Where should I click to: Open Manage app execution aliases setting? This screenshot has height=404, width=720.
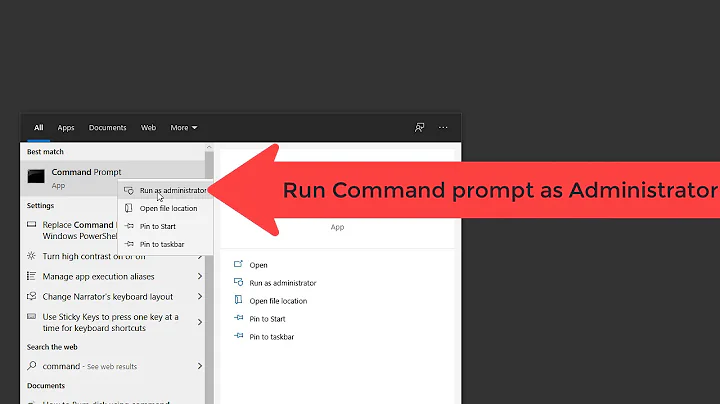112,276
